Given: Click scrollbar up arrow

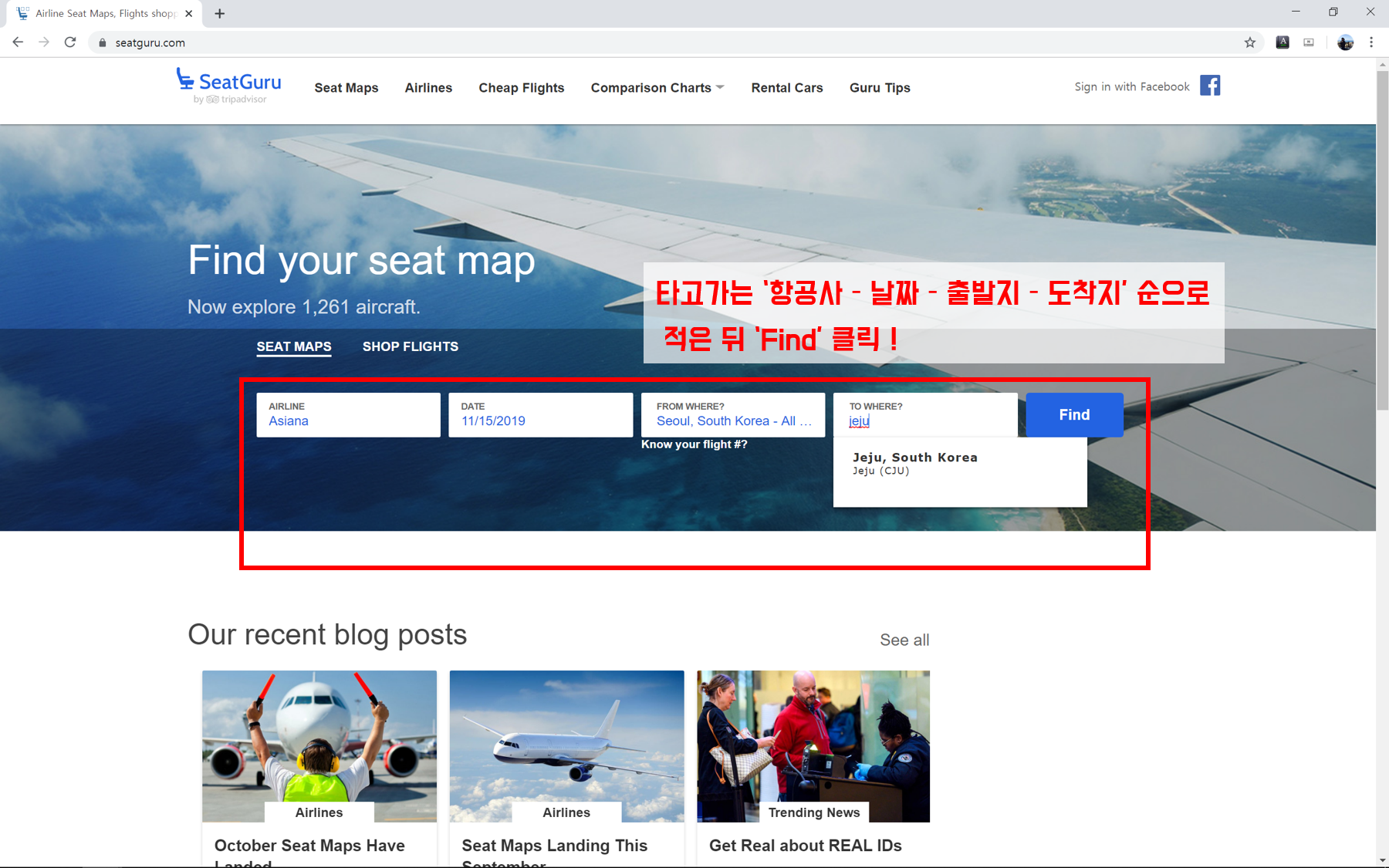Looking at the screenshot, I should coord(1382,64).
